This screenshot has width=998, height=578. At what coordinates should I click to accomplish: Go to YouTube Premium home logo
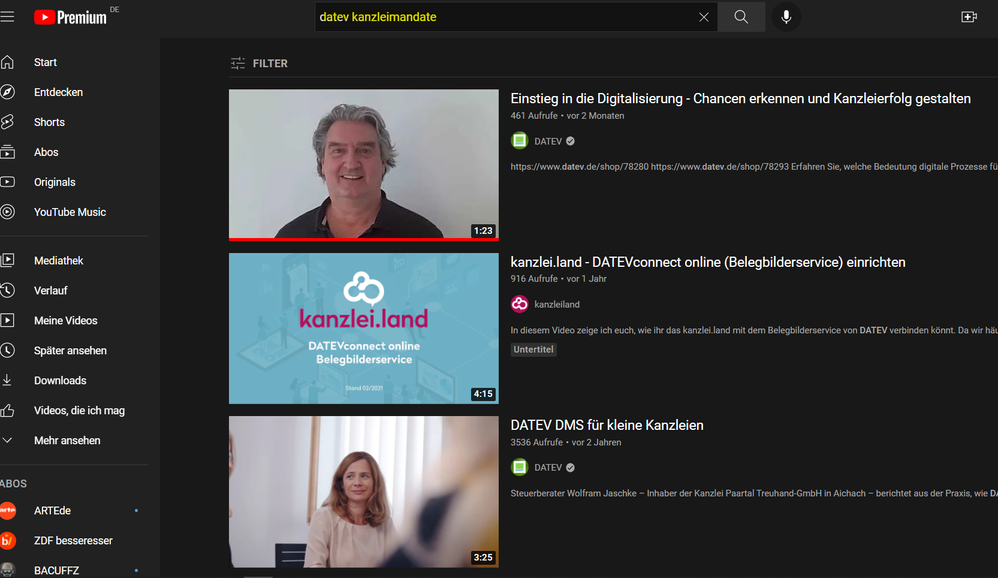coord(71,17)
